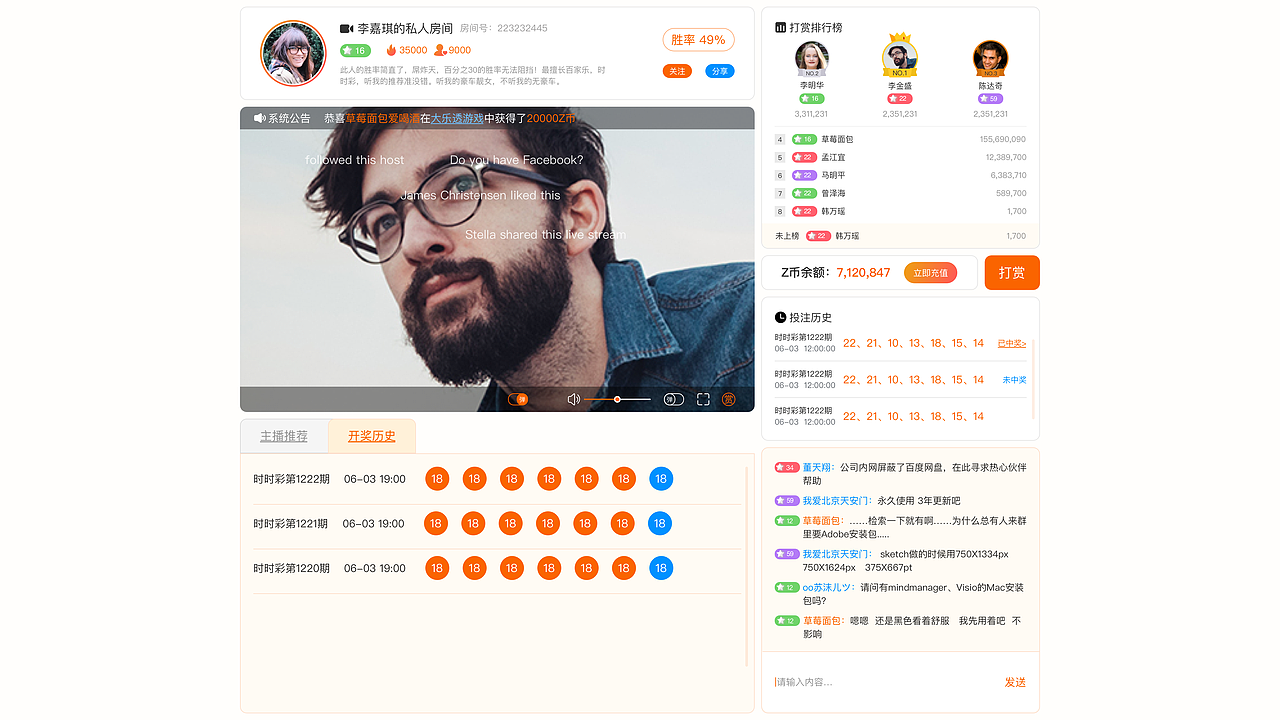Follow the host via the 关注 button

pos(677,72)
